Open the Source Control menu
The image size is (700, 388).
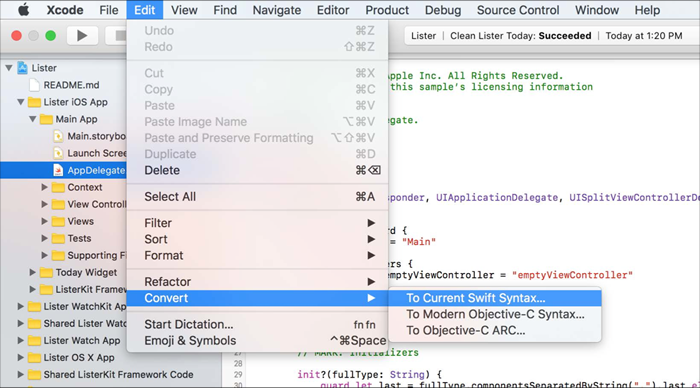pos(518,10)
